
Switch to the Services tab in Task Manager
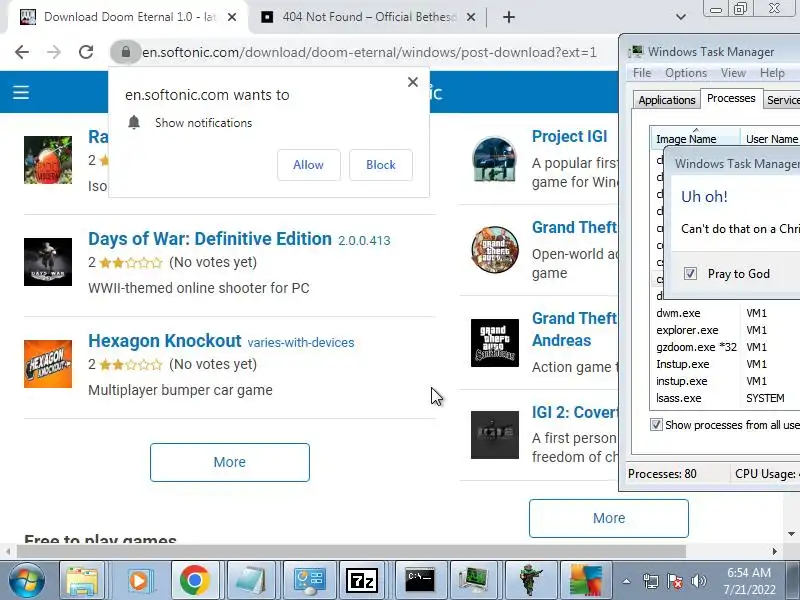tap(782, 100)
